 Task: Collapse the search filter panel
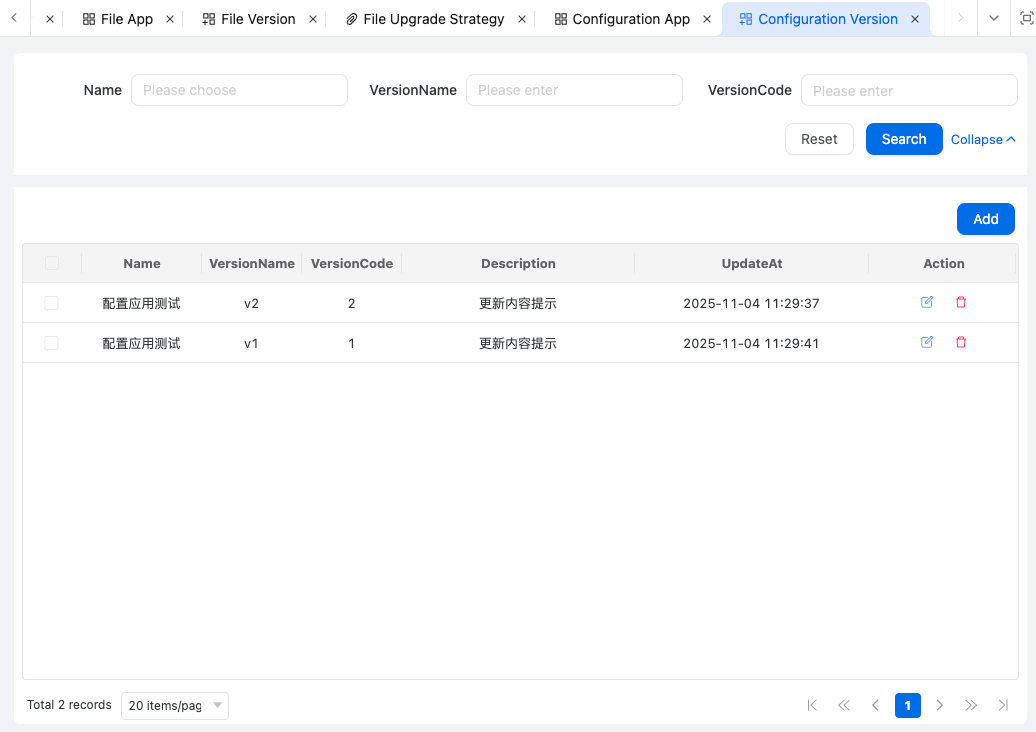coord(982,139)
